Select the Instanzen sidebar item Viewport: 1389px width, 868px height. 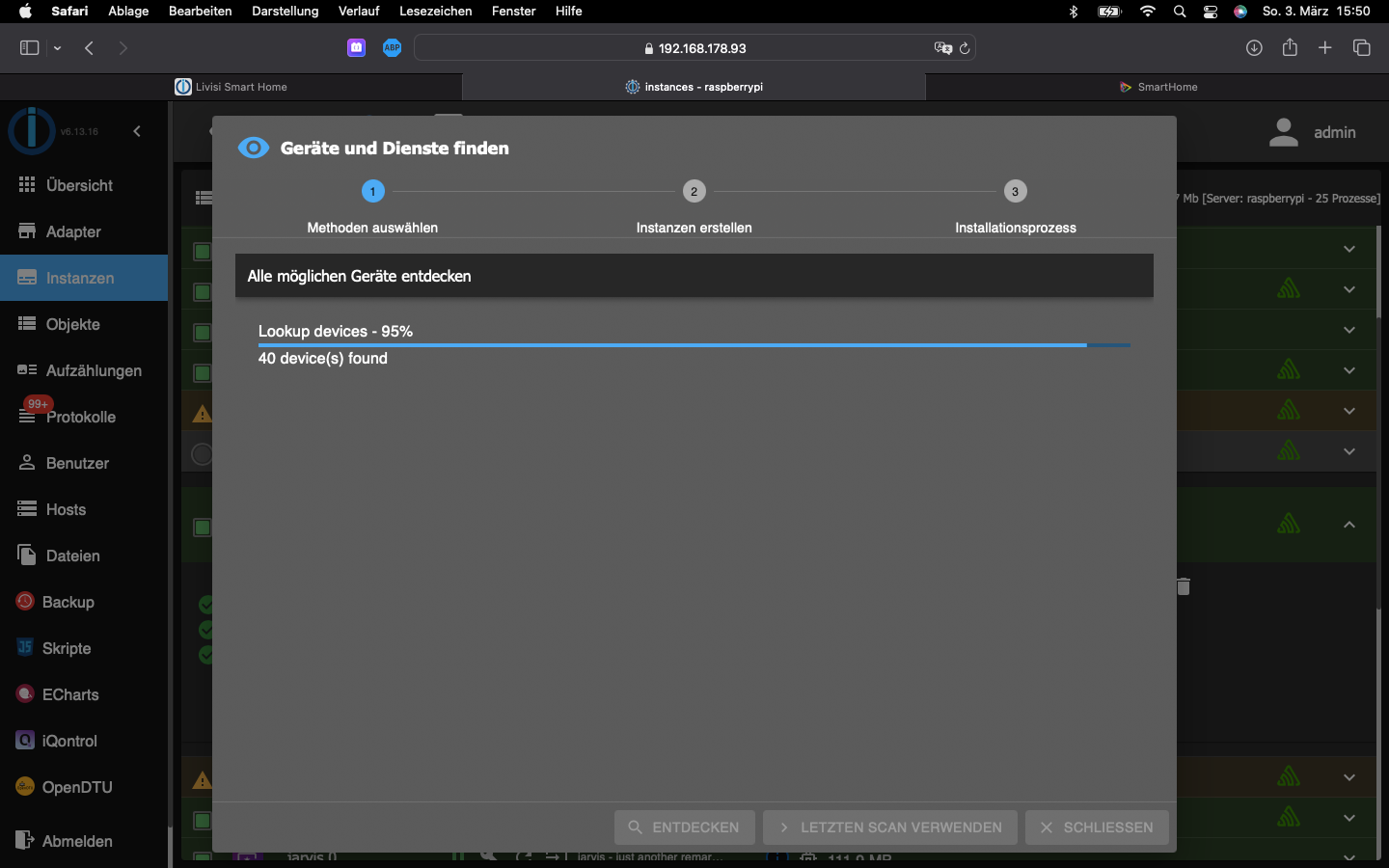coord(84,278)
